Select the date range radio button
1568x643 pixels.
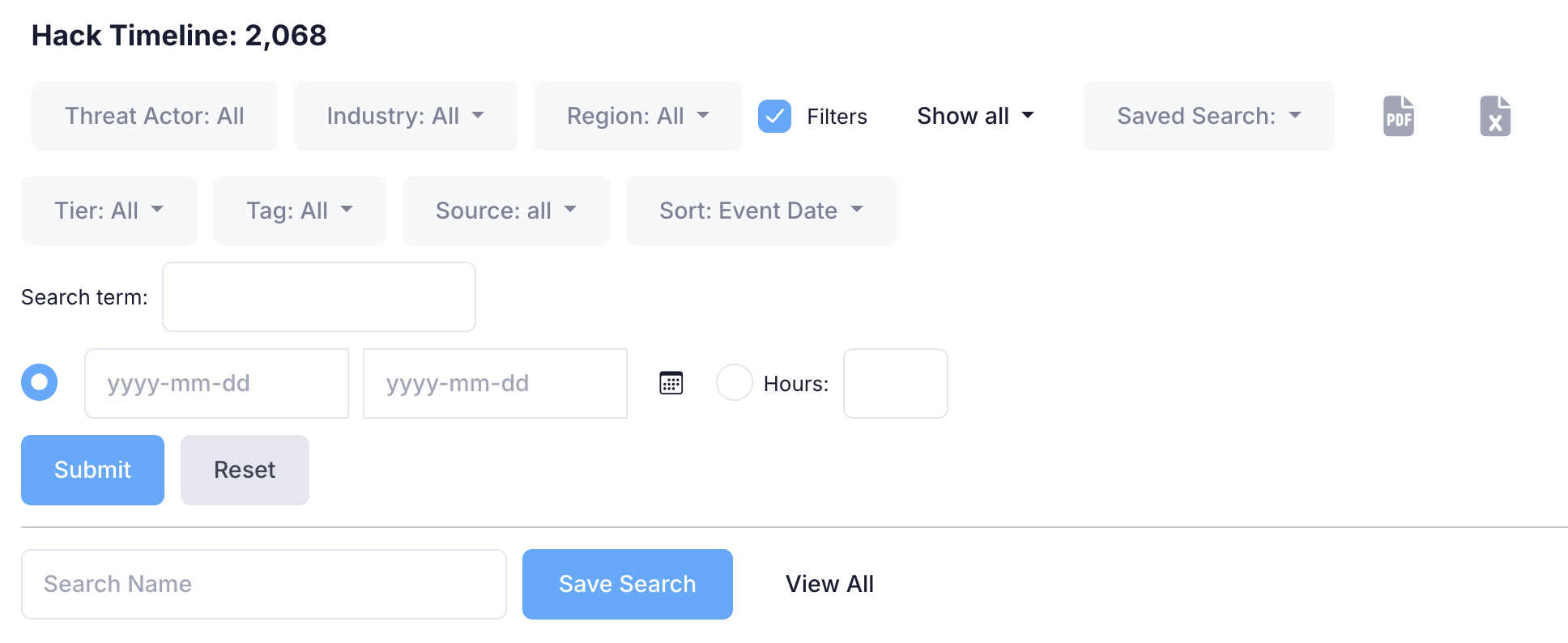coord(40,383)
